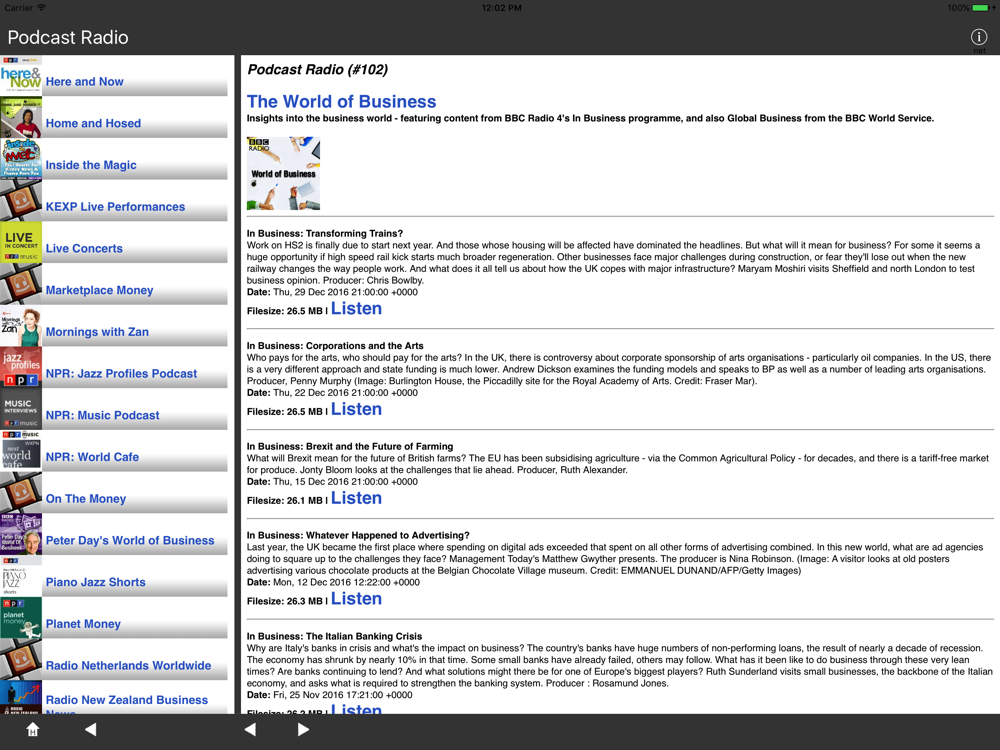Tap the Marketplace Money headphone icon
The width and height of the screenshot is (1000, 750).
[x=21, y=284]
